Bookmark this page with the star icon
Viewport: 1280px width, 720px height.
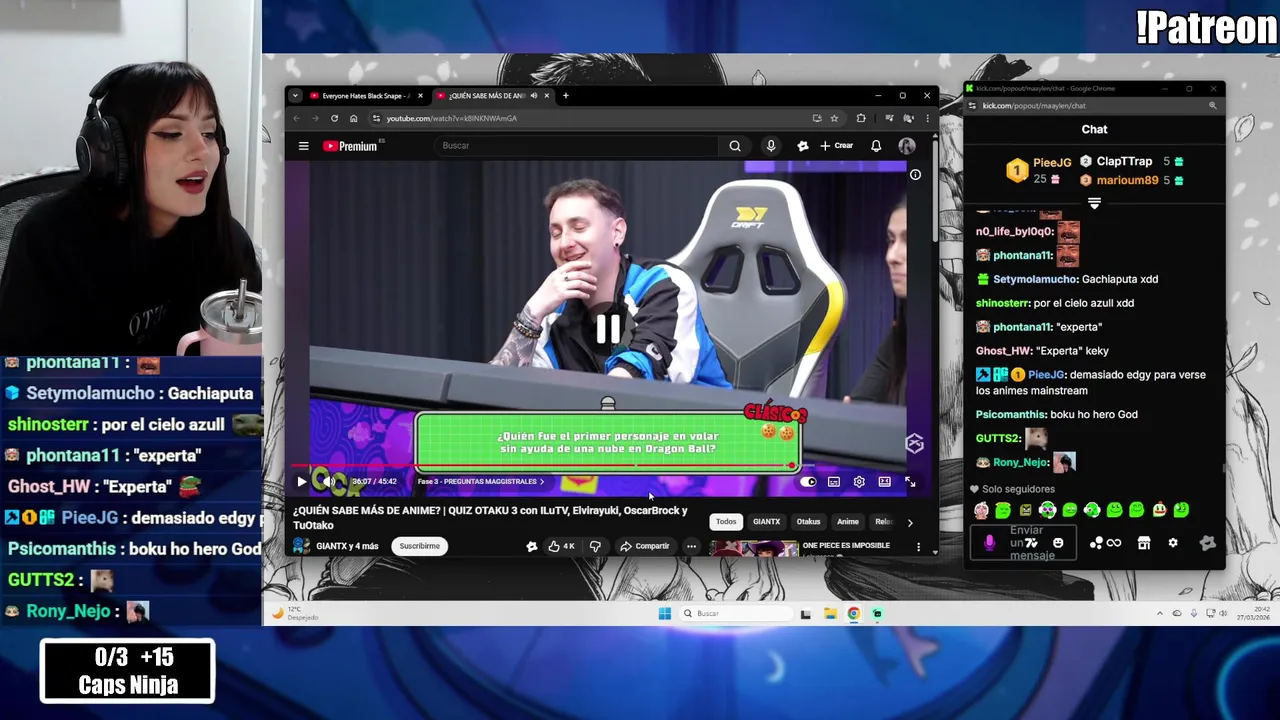(834, 118)
